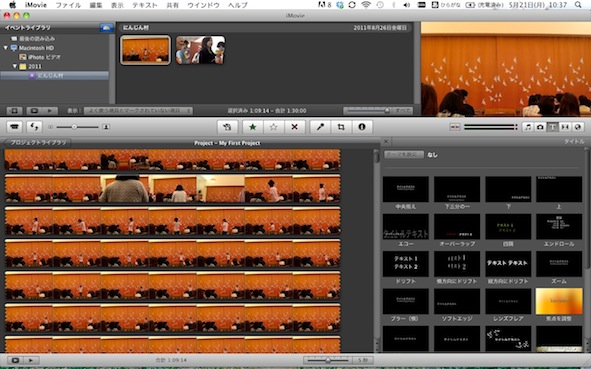Click the title browser vertical scrollbar

[587, 209]
